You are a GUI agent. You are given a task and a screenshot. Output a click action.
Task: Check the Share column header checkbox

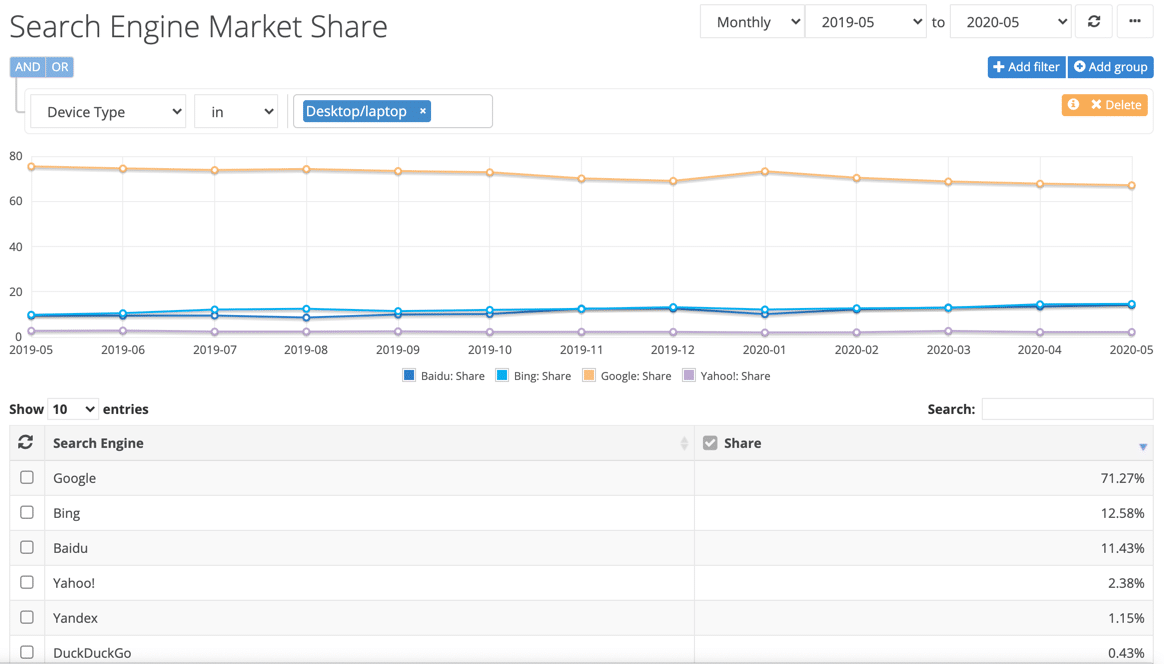[709, 442]
